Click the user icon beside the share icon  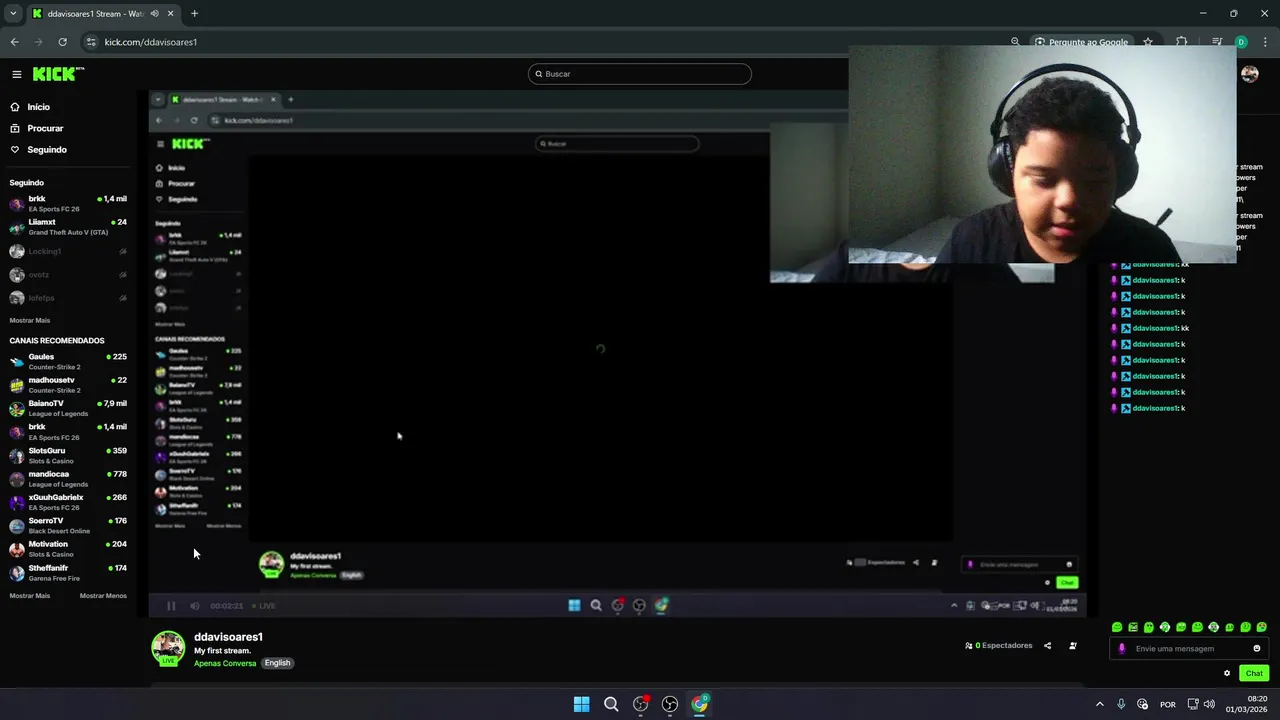coord(1073,646)
